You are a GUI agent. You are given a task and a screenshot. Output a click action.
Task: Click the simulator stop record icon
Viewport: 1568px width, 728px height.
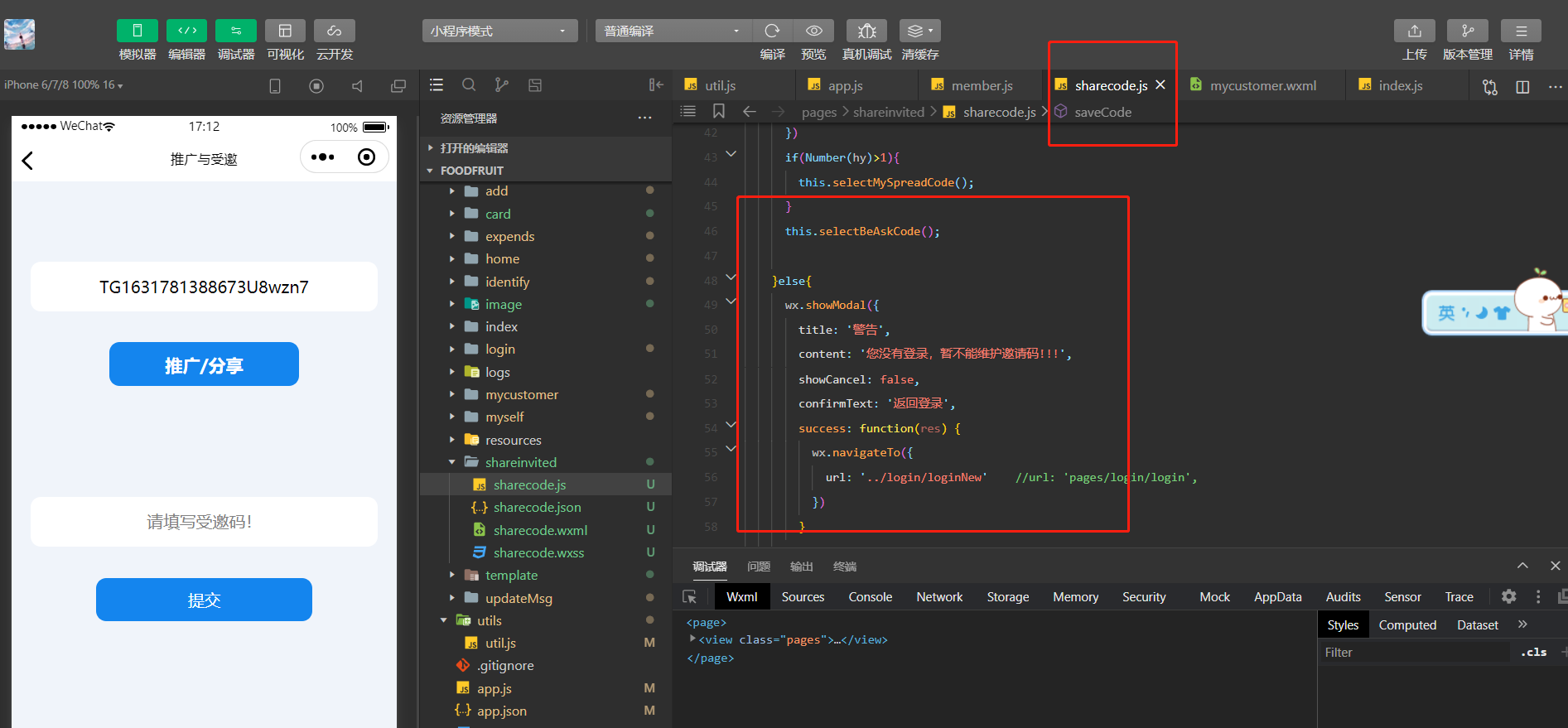pyautogui.click(x=316, y=86)
